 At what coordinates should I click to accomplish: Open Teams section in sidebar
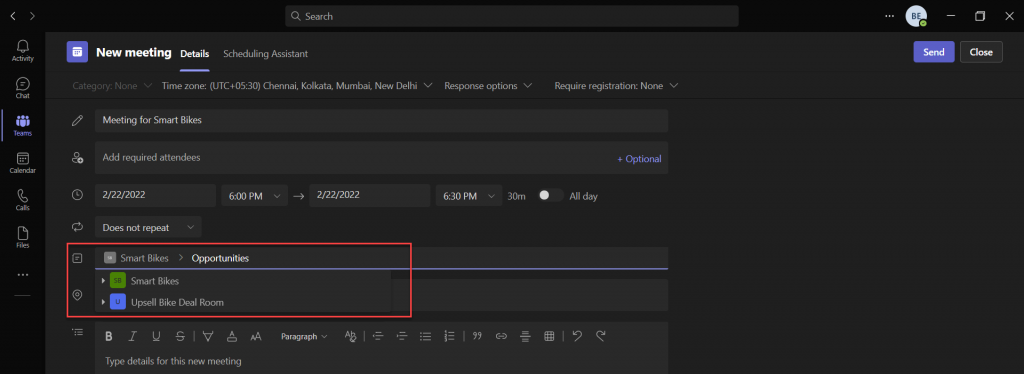[x=22, y=125]
